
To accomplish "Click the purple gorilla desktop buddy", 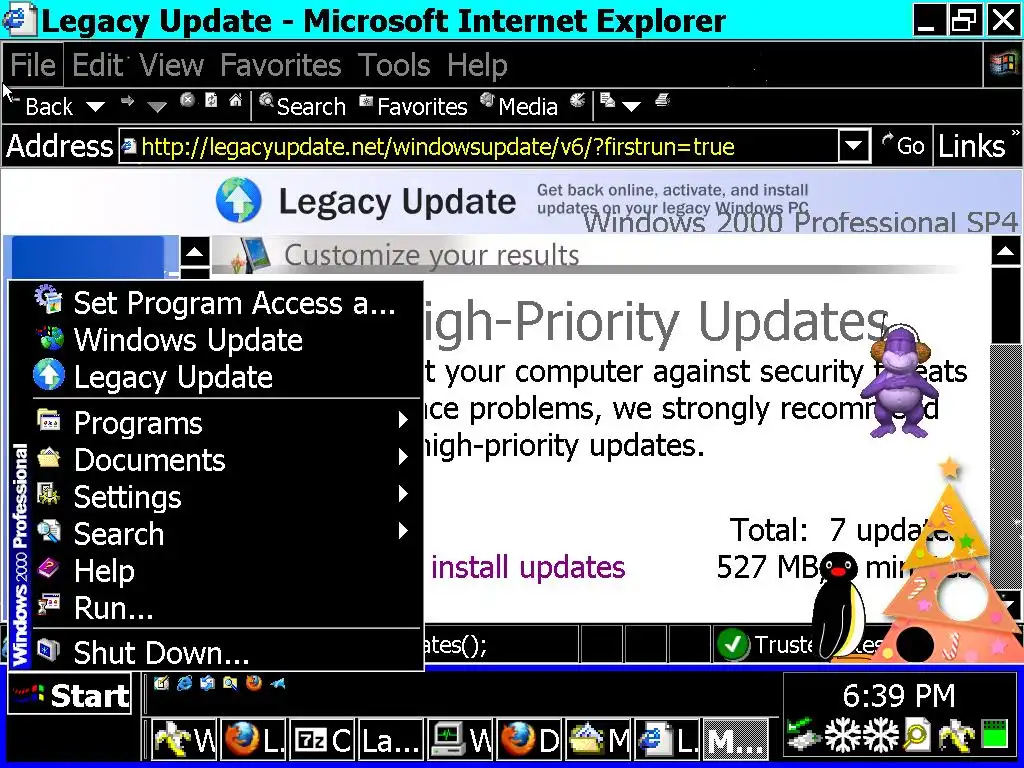I will coord(900,381).
